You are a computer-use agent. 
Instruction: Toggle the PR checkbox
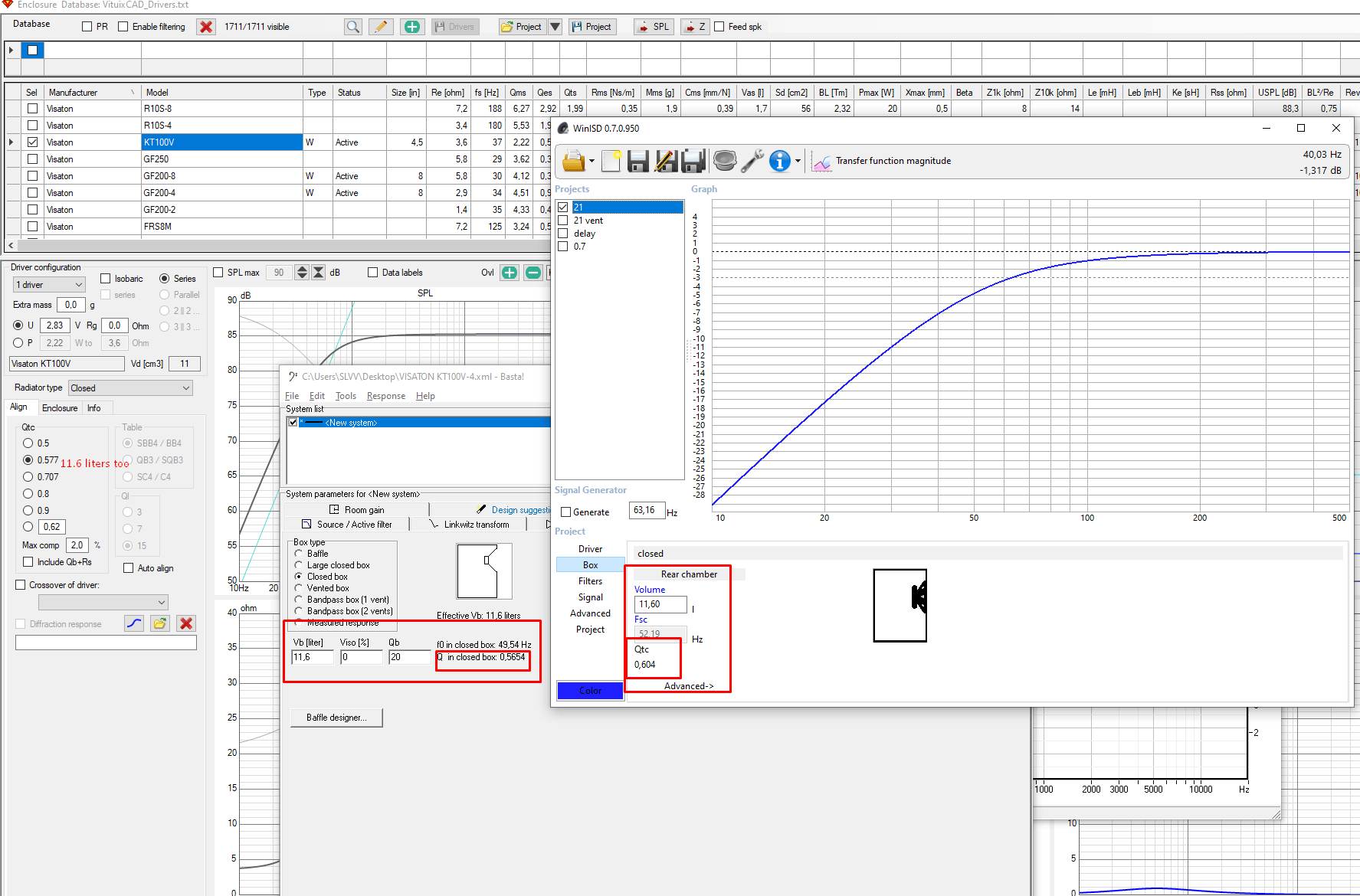87,27
